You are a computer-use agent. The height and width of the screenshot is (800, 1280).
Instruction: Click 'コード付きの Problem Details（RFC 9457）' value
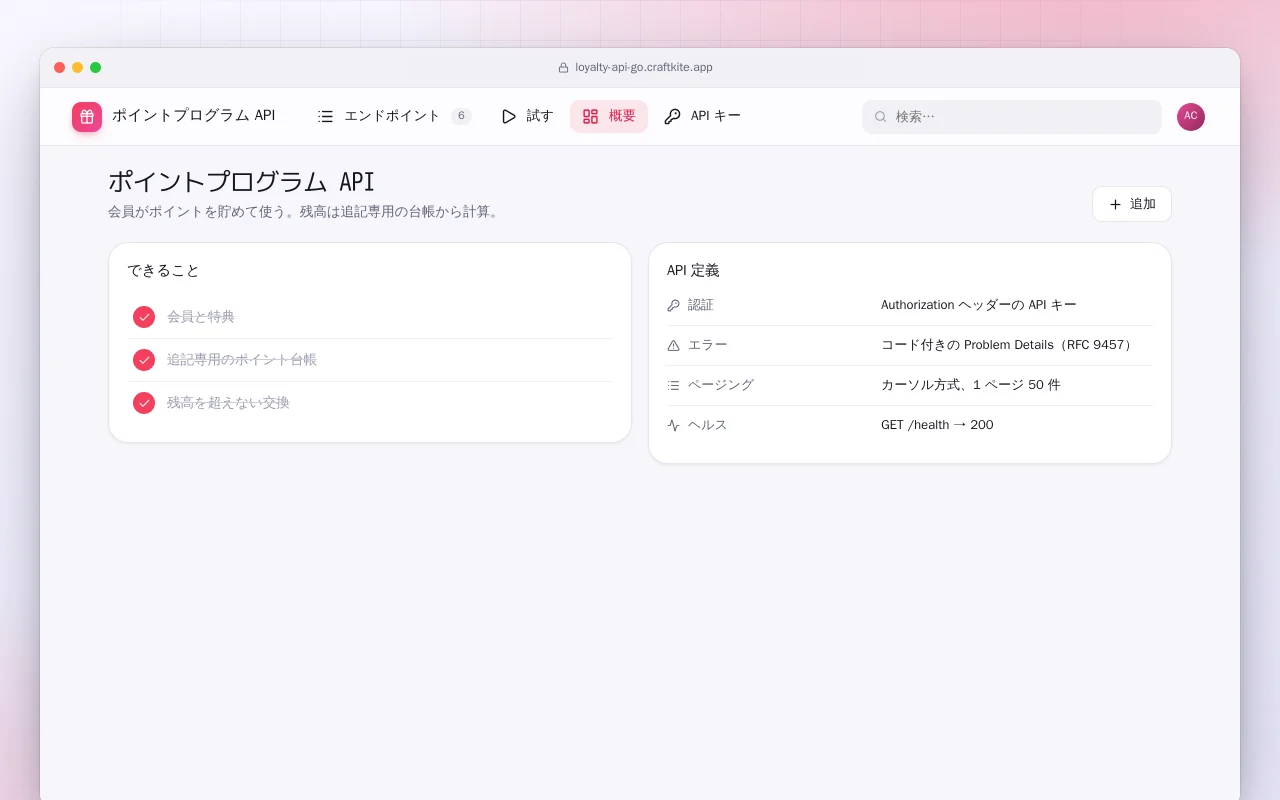[x=1009, y=345]
